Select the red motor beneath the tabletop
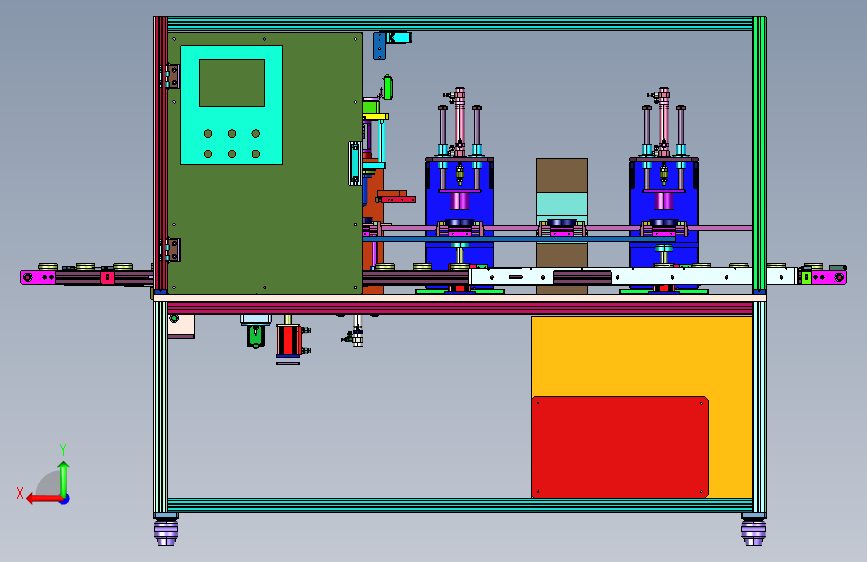The height and width of the screenshot is (562, 867). tap(289, 340)
